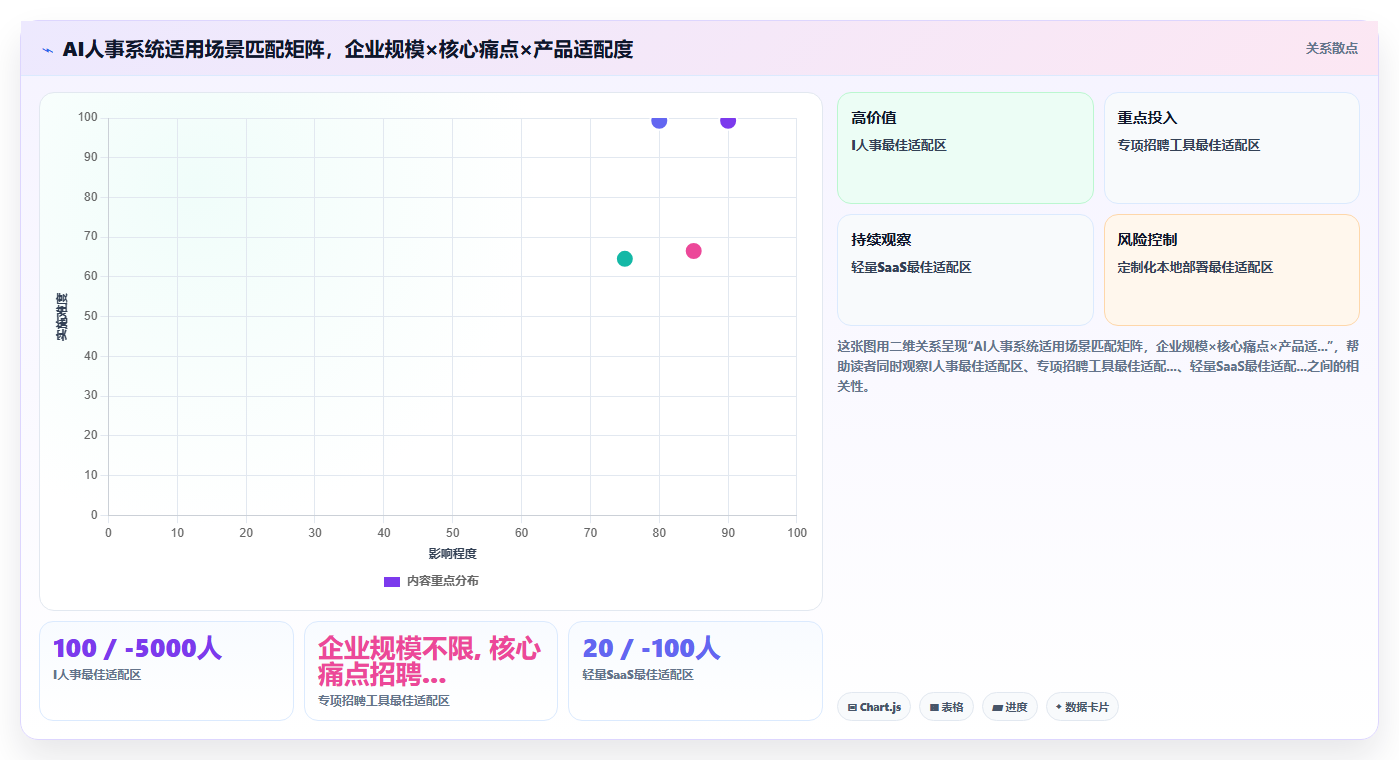1399x760 pixels.
Task: Click the 数据卡片 chip icon
Action: (x=1059, y=707)
